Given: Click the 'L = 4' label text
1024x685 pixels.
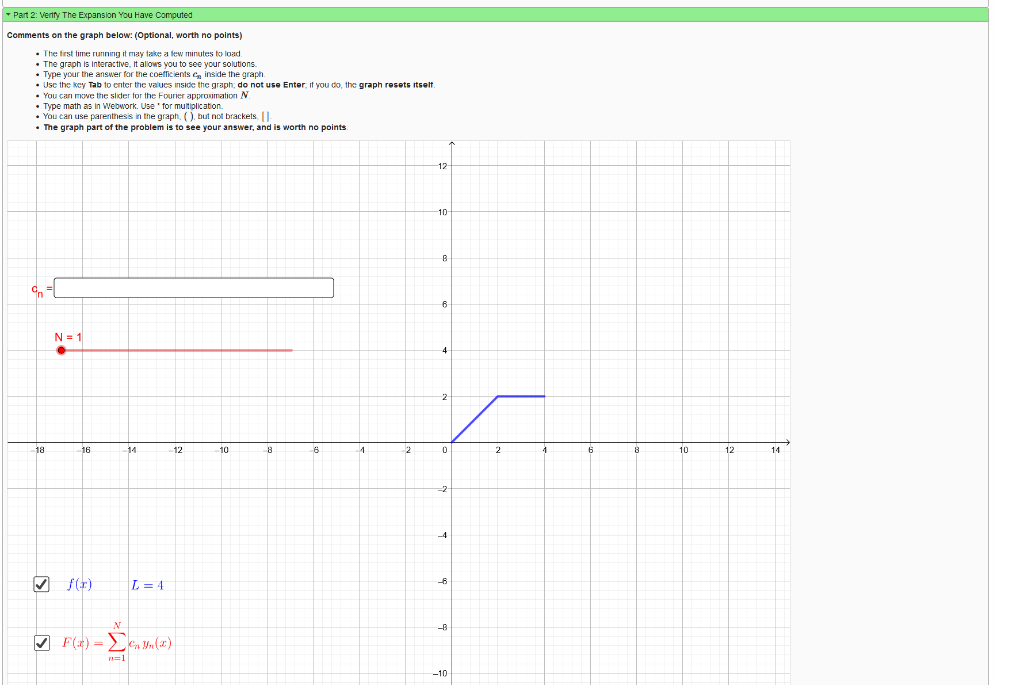Looking at the screenshot, I should point(147,585).
